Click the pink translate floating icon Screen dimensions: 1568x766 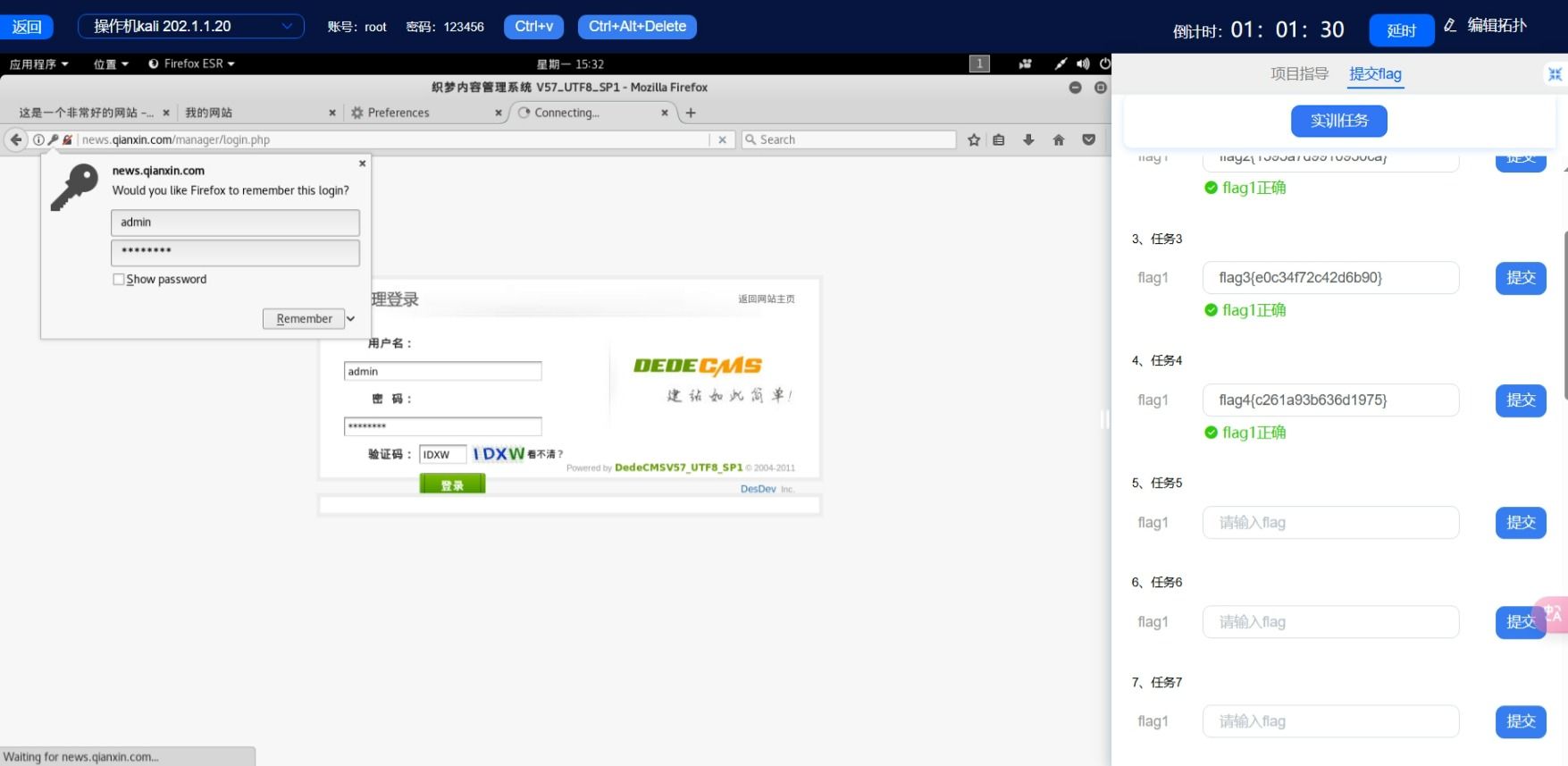click(1553, 614)
